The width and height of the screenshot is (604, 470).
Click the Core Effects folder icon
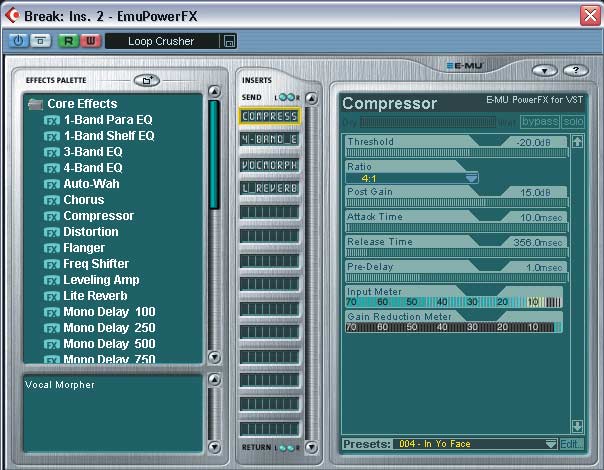point(35,104)
